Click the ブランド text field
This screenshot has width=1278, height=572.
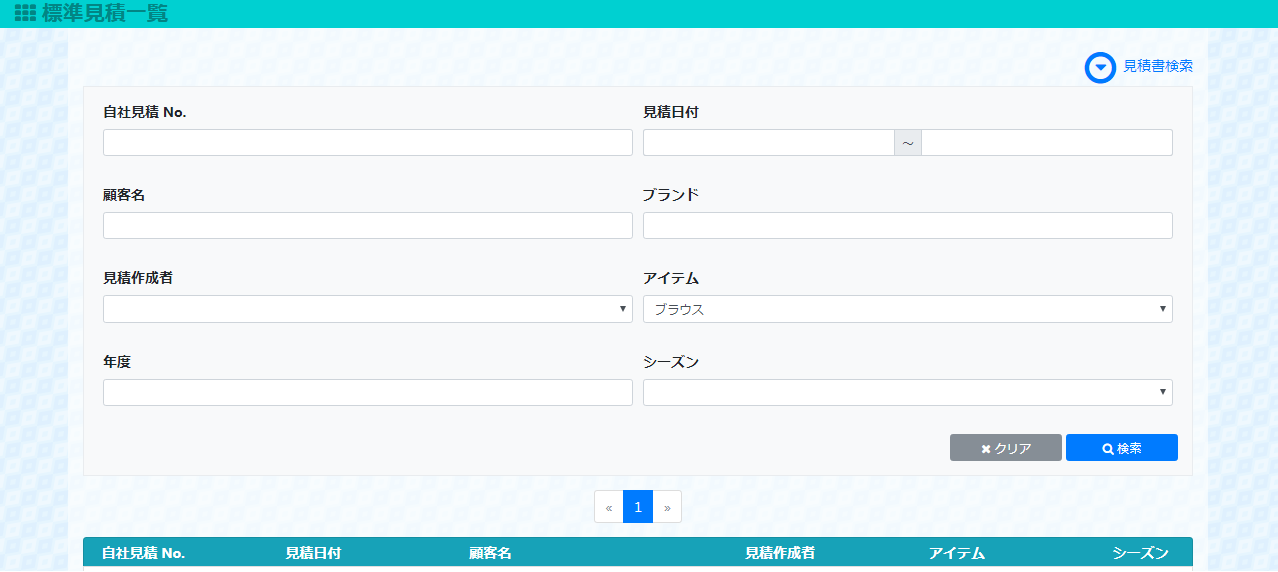pos(907,226)
